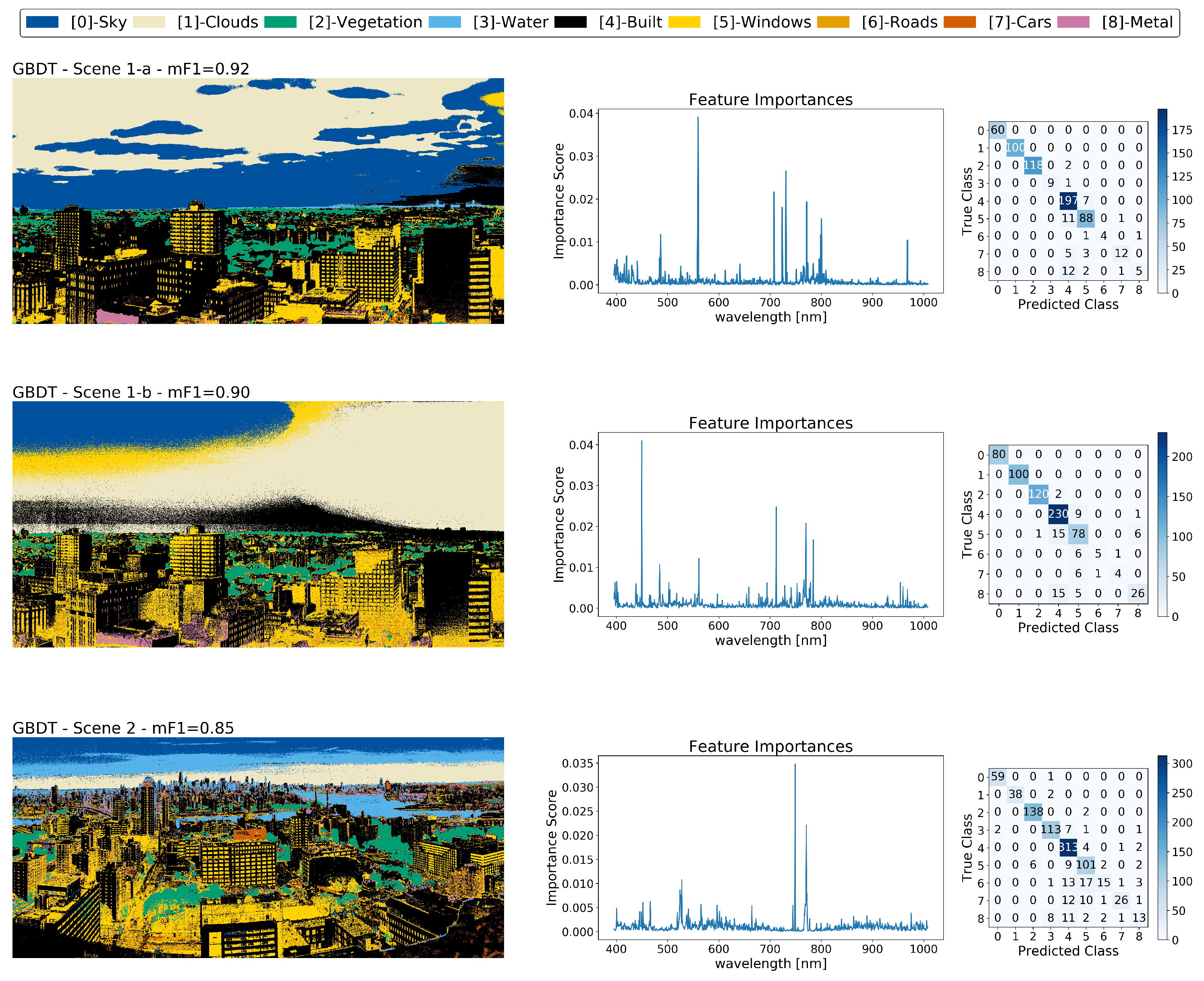Image resolution: width=1204 pixels, height=981 pixels.
Task: Click the 'GBDT - Scene 1-b - mF1=0.90' title
Action: [131, 392]
